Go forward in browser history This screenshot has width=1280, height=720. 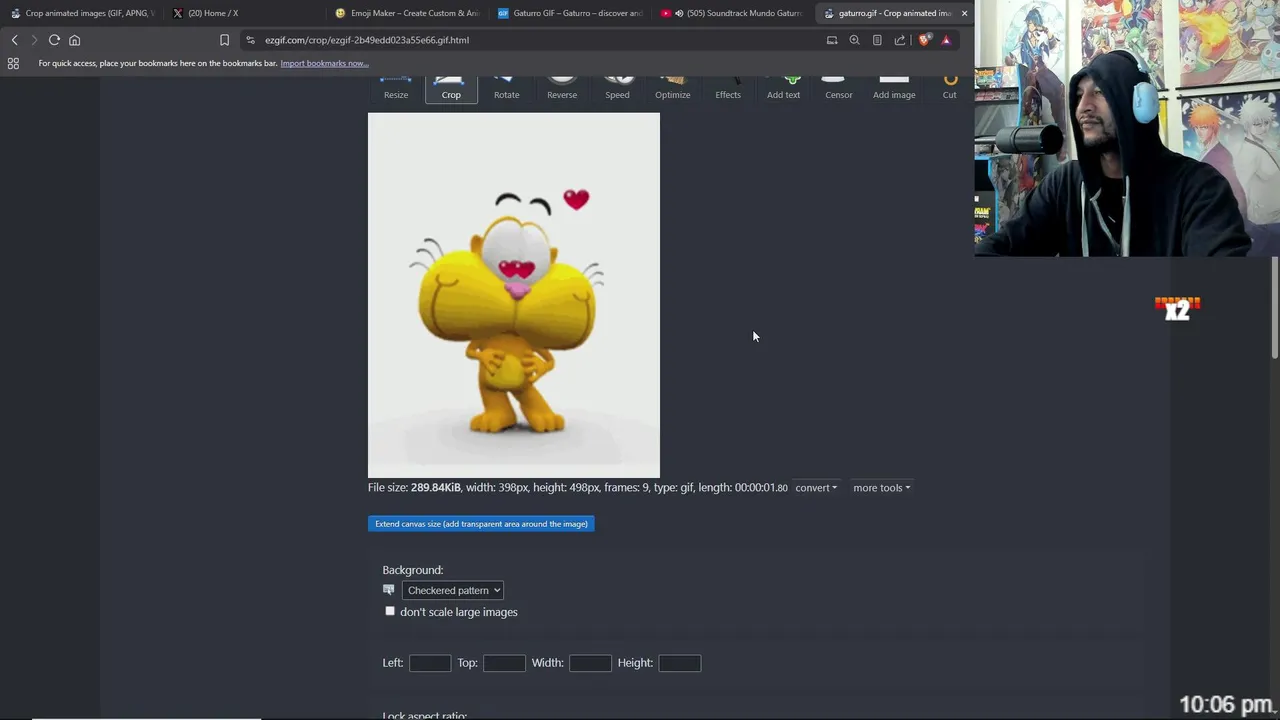pyautogui.click(x=34, y=40)
